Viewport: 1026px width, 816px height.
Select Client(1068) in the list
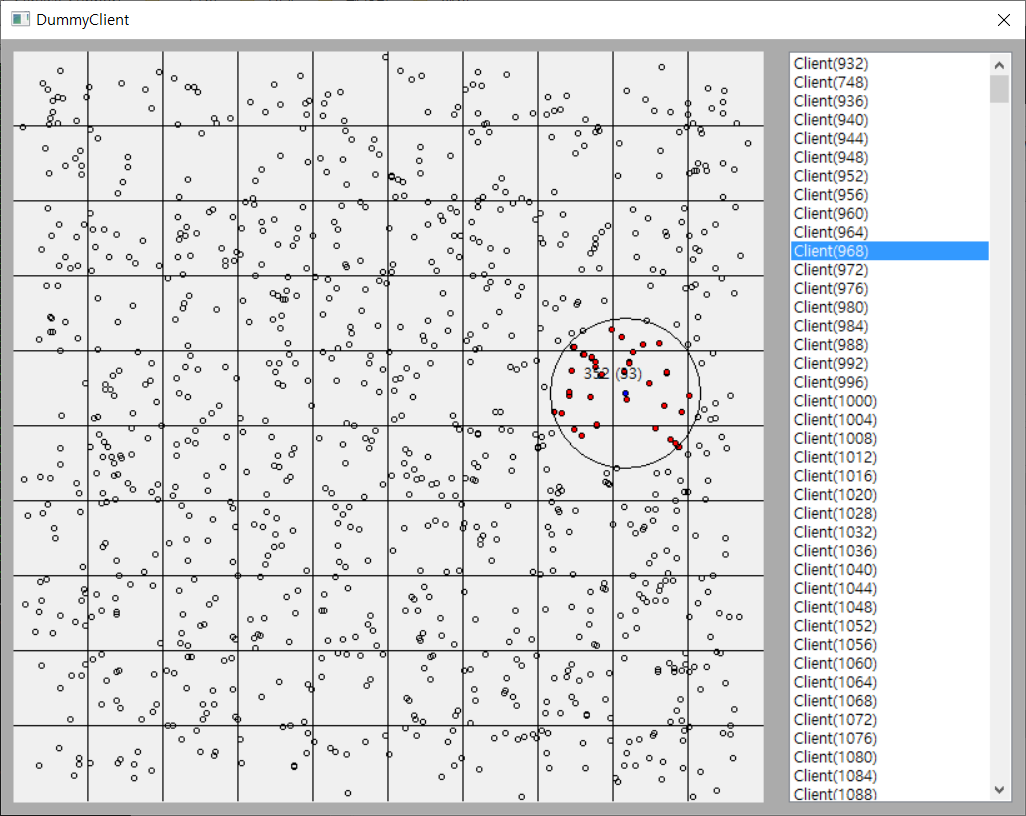click(889, 701)
